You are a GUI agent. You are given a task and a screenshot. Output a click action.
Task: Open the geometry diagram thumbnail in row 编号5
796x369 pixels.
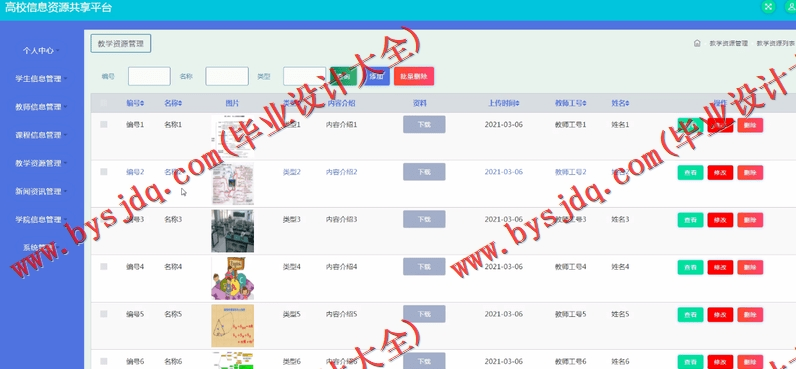coord(233,326)
